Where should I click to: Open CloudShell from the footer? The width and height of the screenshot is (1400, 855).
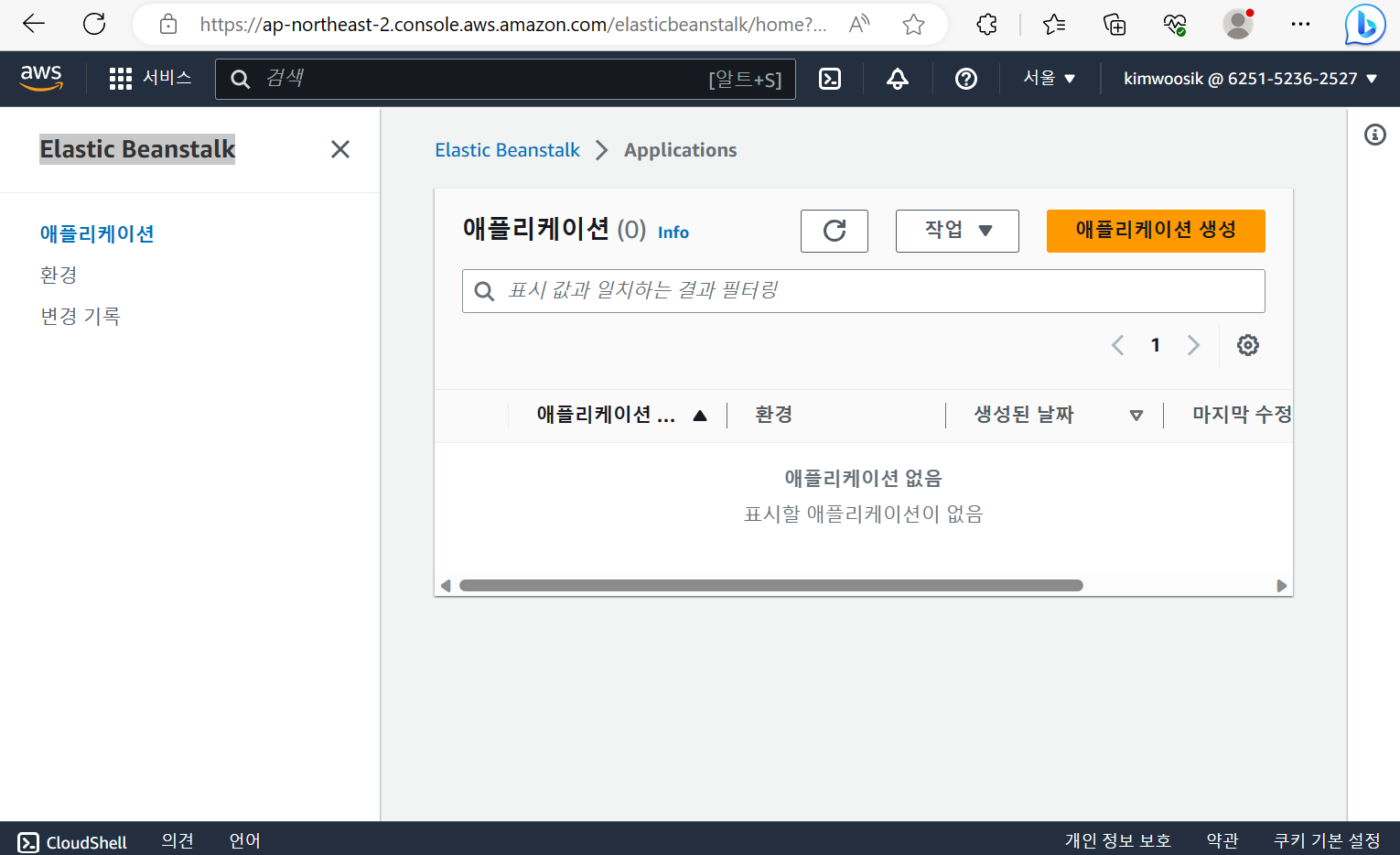[72, 842]
